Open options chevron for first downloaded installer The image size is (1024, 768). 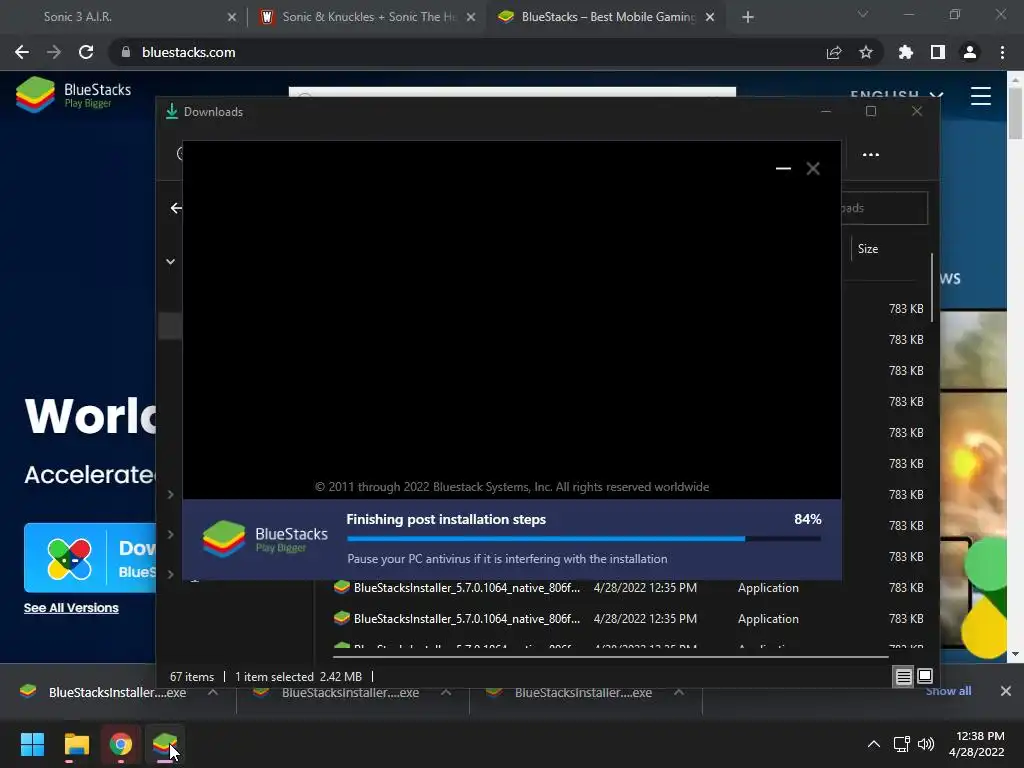coord(213,692)
